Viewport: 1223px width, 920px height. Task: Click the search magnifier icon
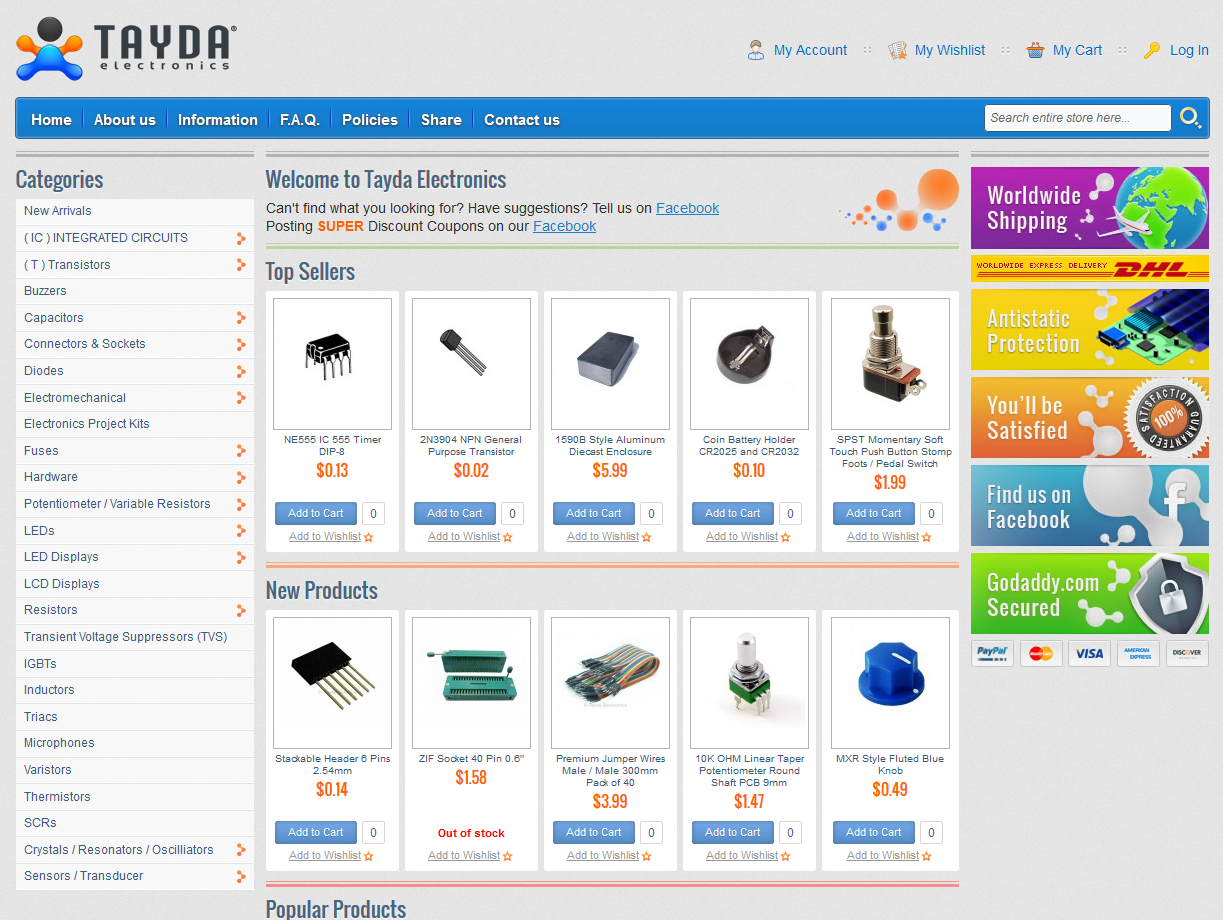pyautogui.click(x=1190, y=118)
